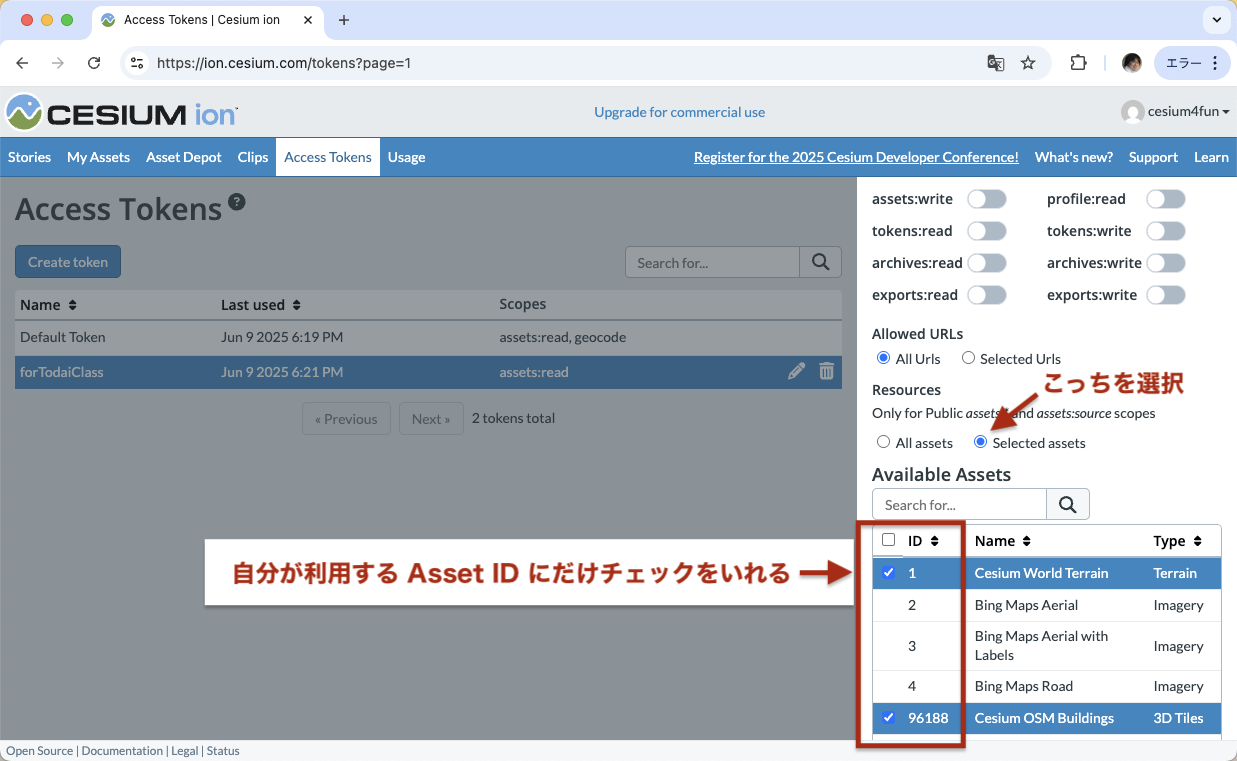Open browser extensions puzzle icon
Image resolution: width=1237 pixels, height=761 pixels.
1078,62
